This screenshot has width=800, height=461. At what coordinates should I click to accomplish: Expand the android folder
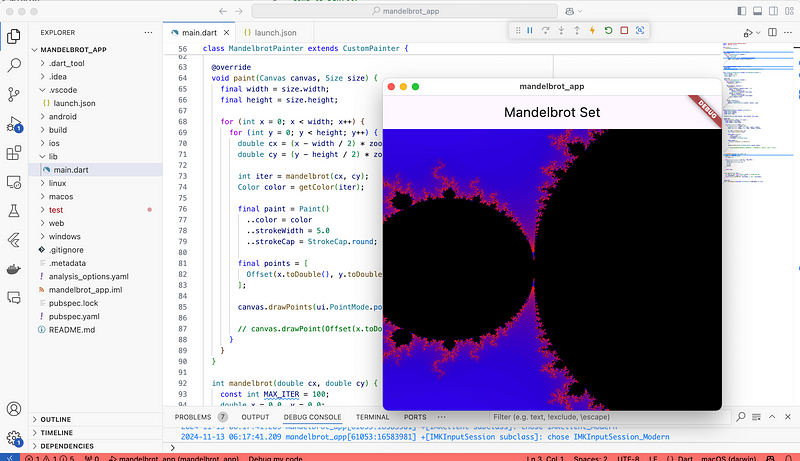[65, 116]
